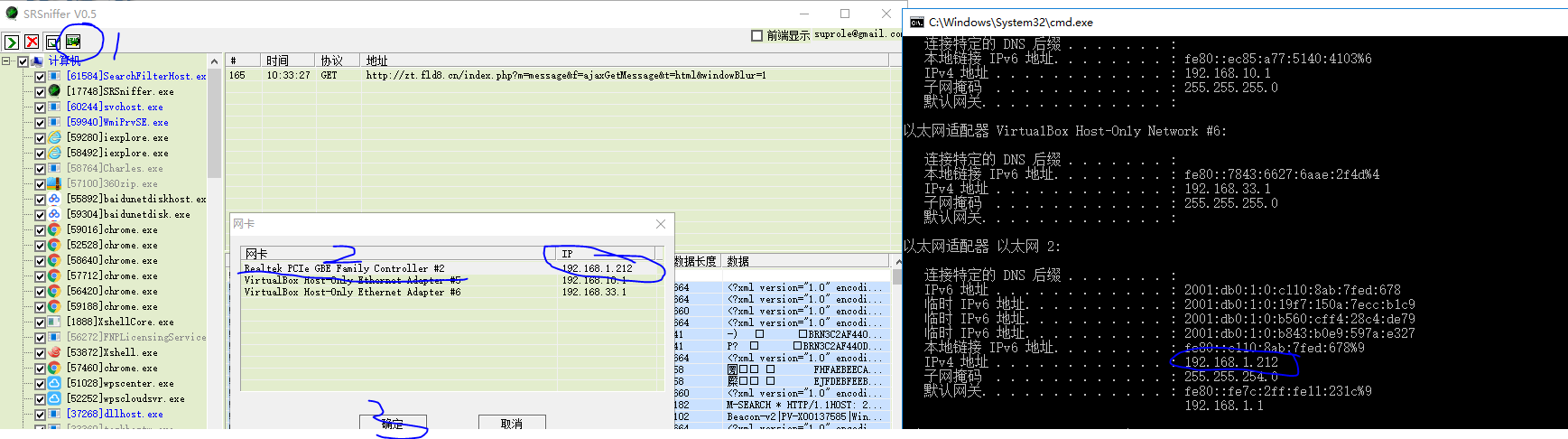Click the Xshell.exe process icon
This screenshot has height=439, width=1568.
(x=54, y=352)
